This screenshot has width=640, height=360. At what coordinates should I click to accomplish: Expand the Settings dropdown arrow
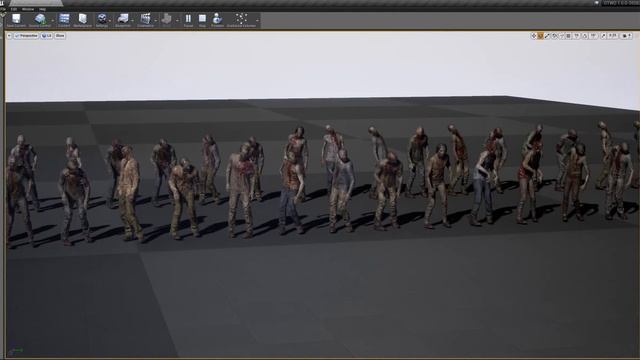110,20
